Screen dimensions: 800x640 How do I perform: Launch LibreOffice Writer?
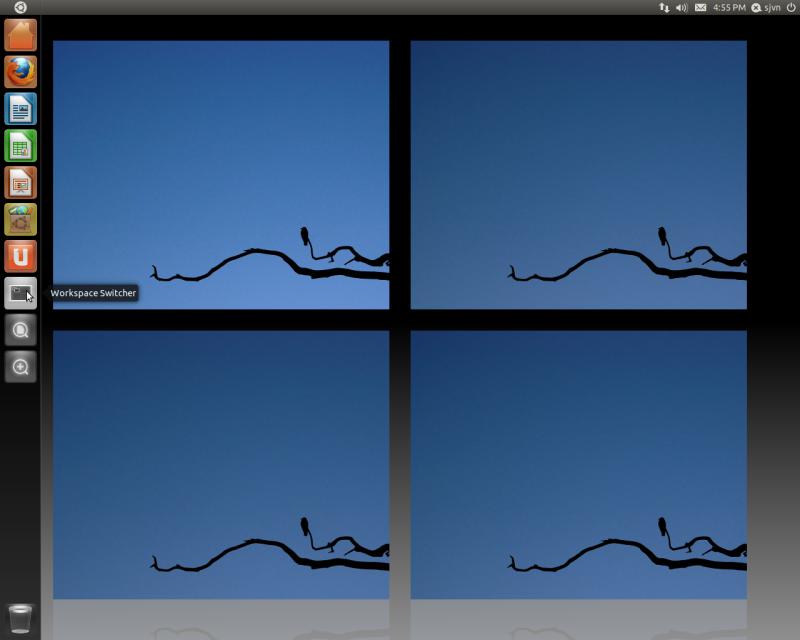[x=18, y=107]
